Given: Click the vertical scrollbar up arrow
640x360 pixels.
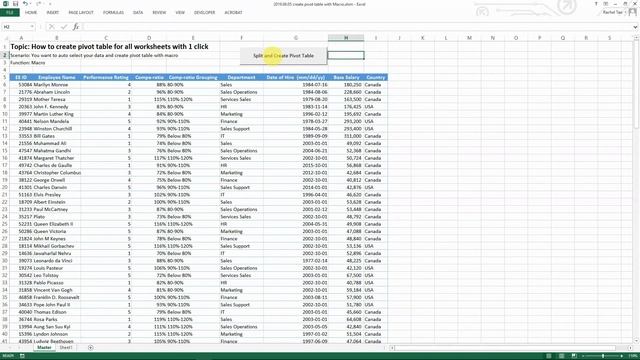Looking at the screenshot, I should click(x=636, y=38).
